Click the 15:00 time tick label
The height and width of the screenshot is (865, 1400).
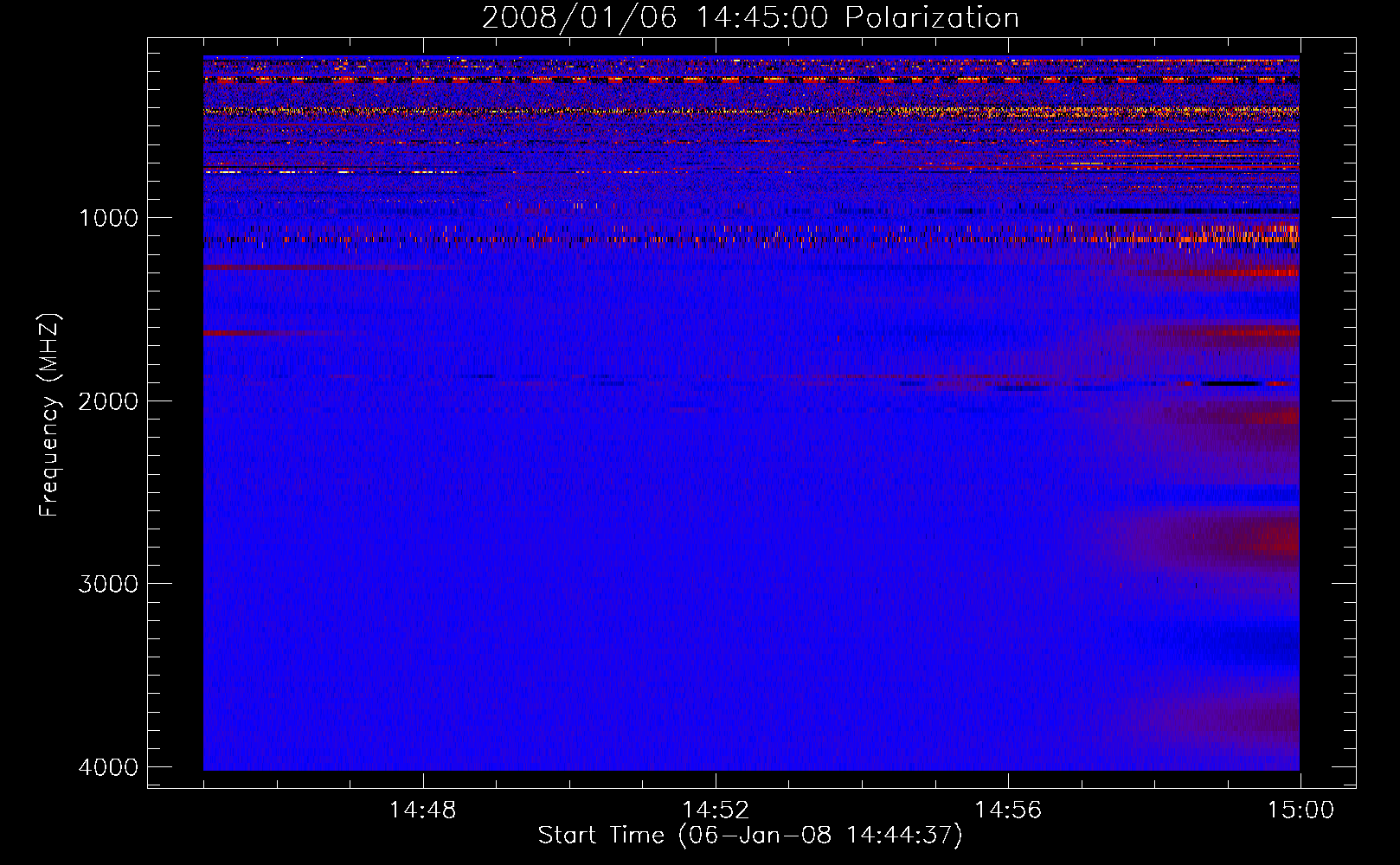pyautogui.click(x=1300, y=811)
